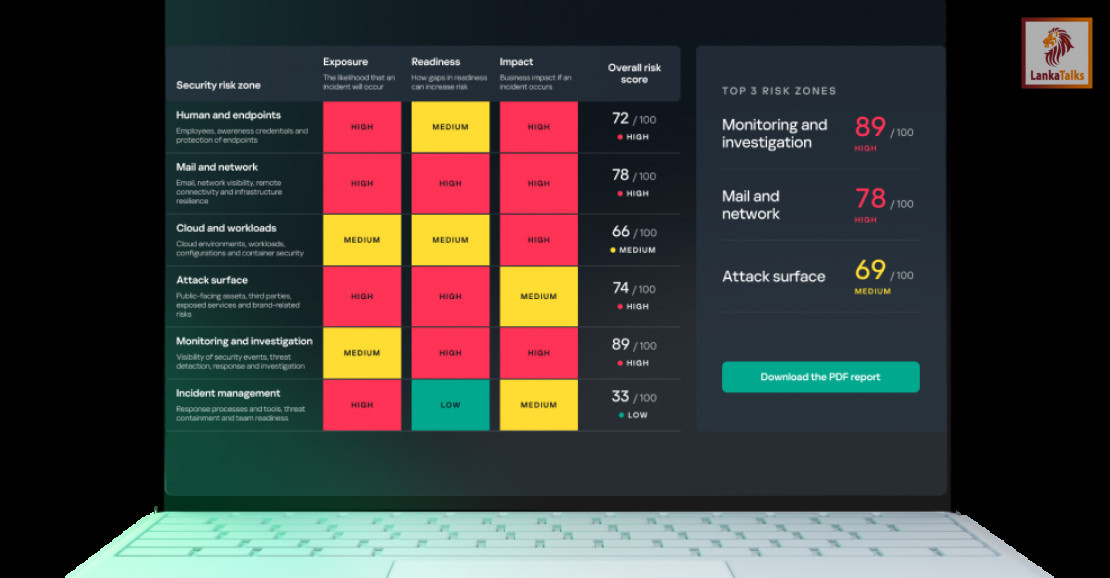1110x578 pixels.
Task: Select HIGH Readiness cell for Attack surface
Action: tap(450, 296)
